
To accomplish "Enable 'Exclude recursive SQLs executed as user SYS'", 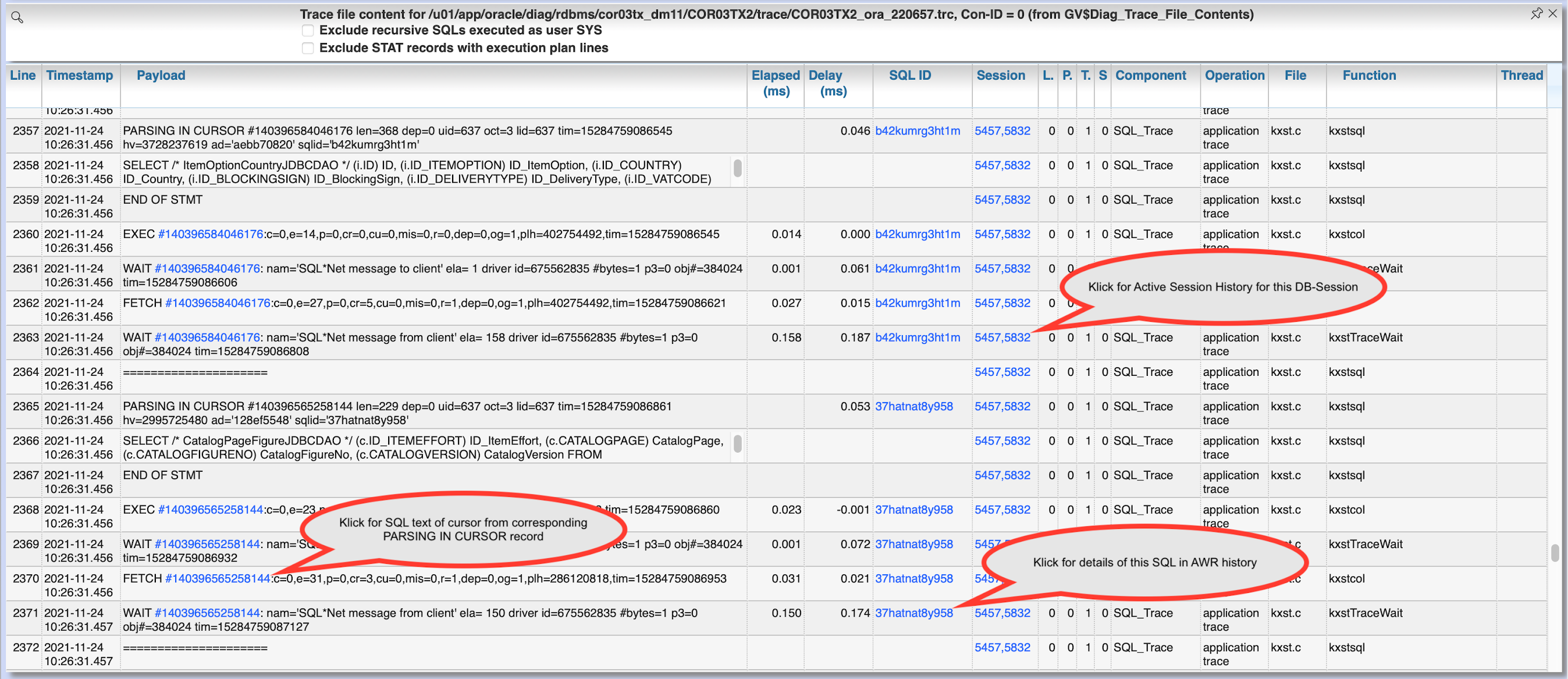I will pos(308,30).
